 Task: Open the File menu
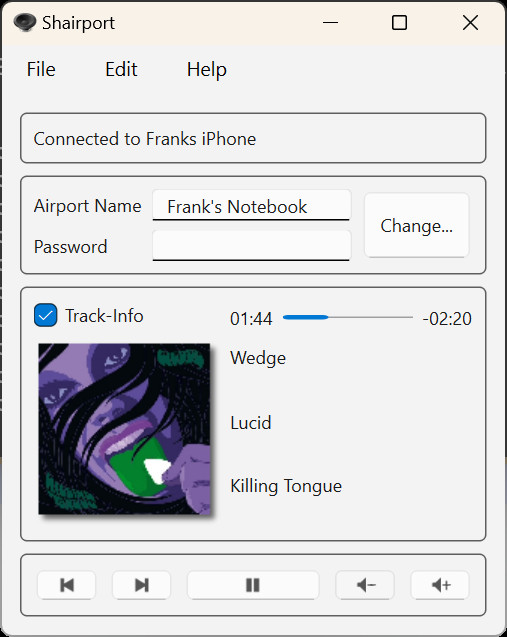tap(41, 69)
